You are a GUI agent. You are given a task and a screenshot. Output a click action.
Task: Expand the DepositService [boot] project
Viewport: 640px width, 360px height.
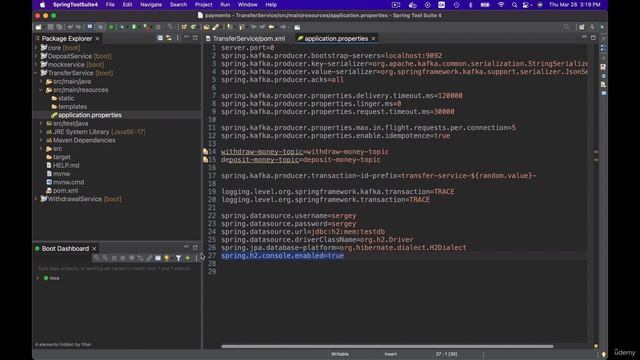click(36, 56)
